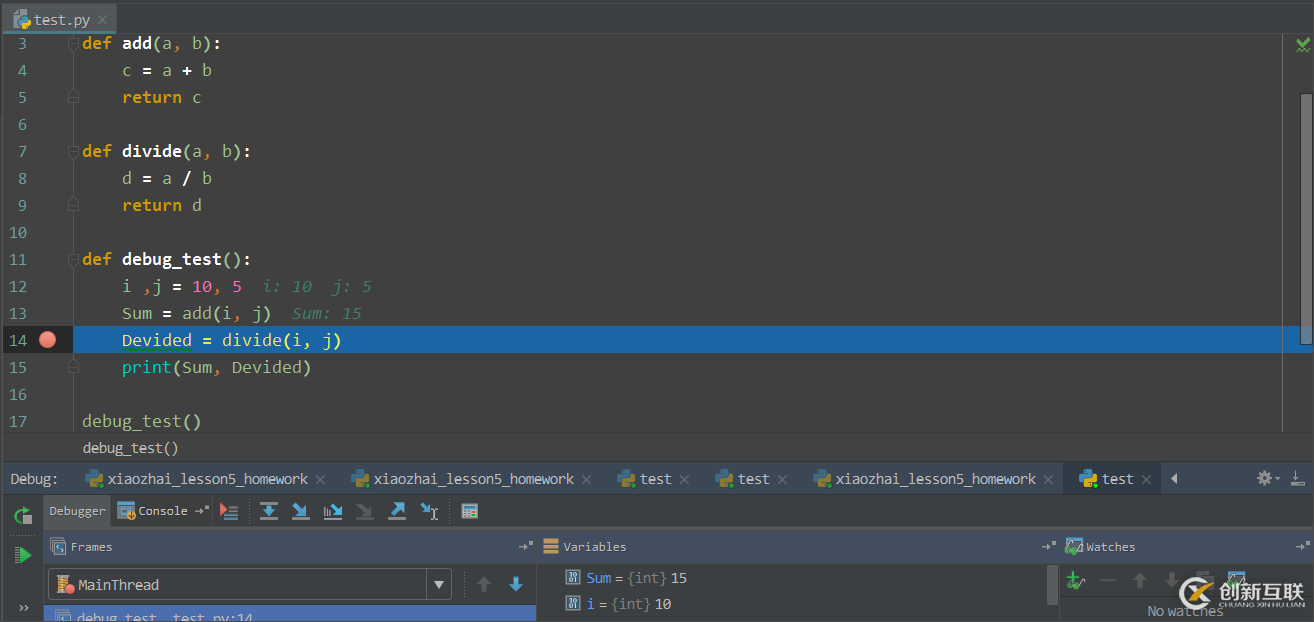Viewport: 1314px width, 622px height.
Task: Click Variables panel restore-layout icon
Action: click(1048, 547)
